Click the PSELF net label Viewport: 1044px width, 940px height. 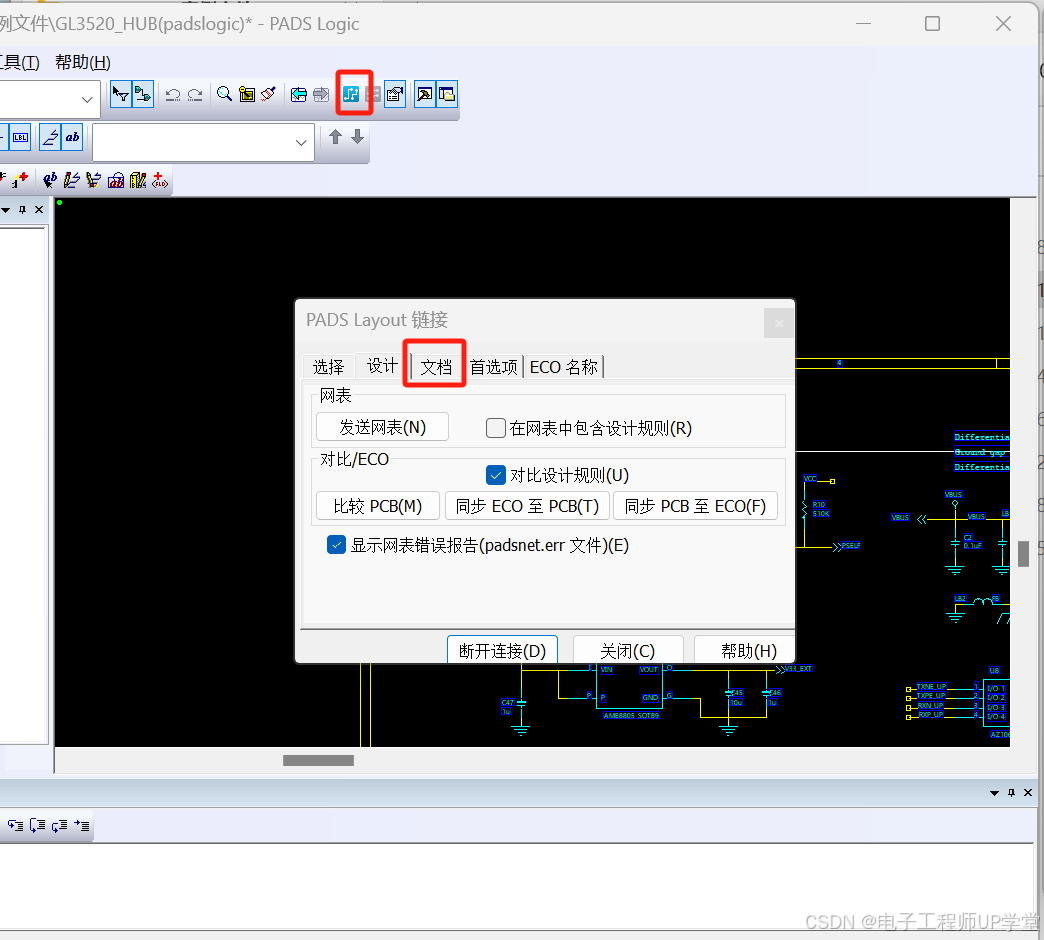pyautogui.click(x=850, y=545)
